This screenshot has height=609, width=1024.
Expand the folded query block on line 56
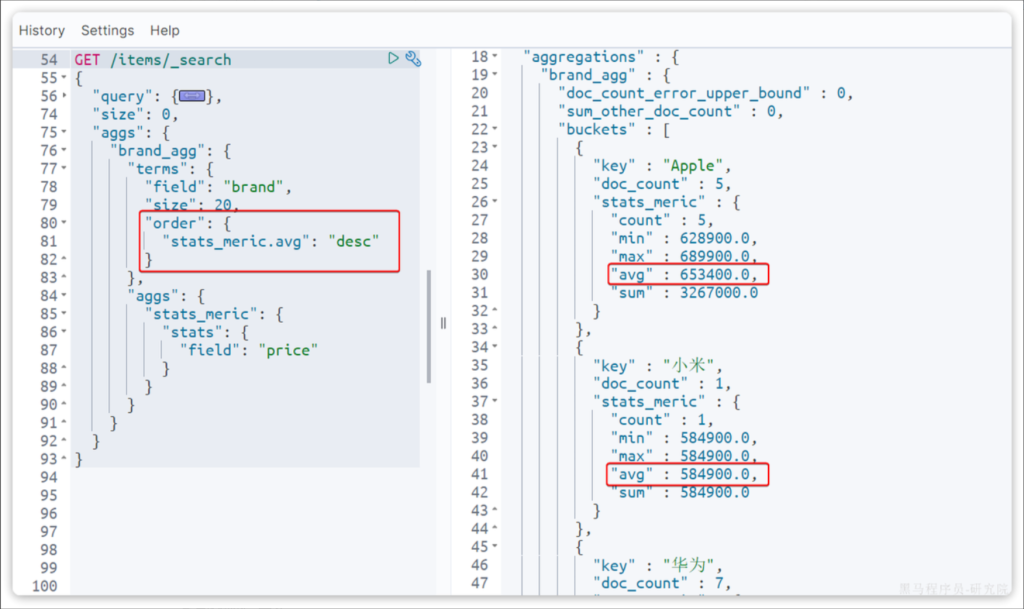[65, 96]
